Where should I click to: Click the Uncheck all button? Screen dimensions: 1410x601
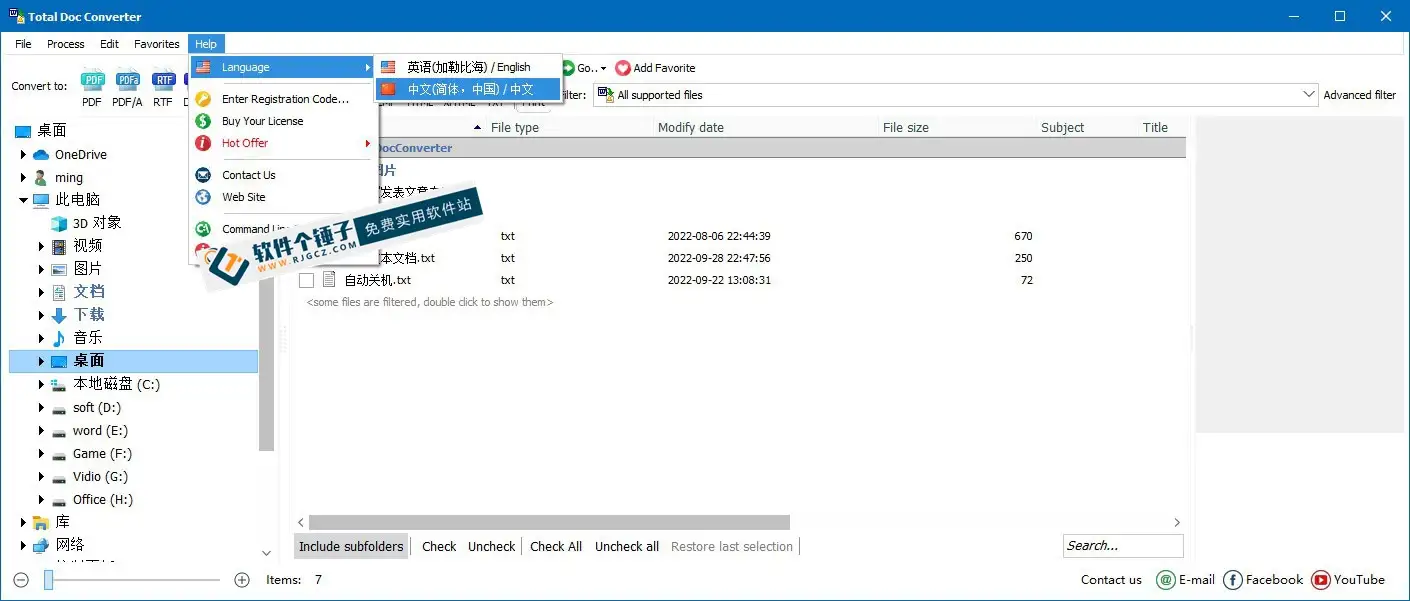627,546
